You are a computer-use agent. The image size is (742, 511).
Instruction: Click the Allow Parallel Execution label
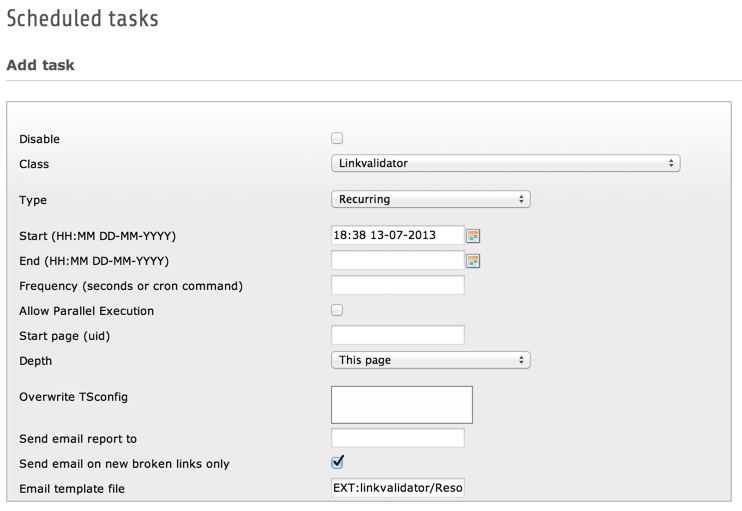tap(86, 311)
